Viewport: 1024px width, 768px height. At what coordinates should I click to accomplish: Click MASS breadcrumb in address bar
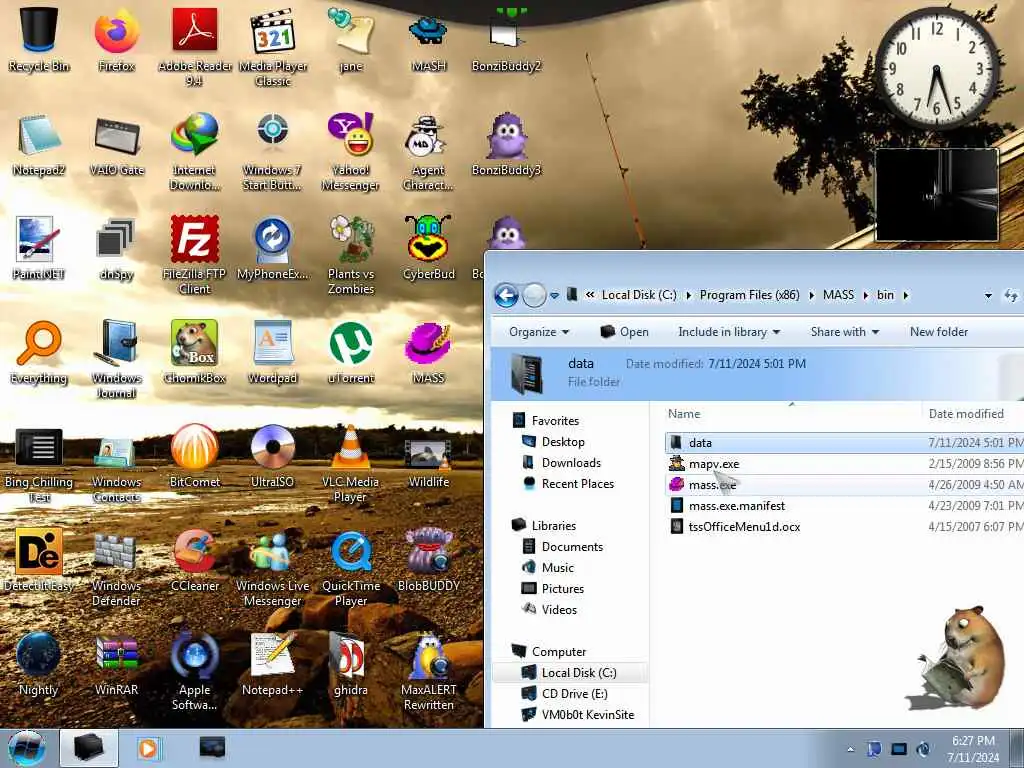coord(839,295)
